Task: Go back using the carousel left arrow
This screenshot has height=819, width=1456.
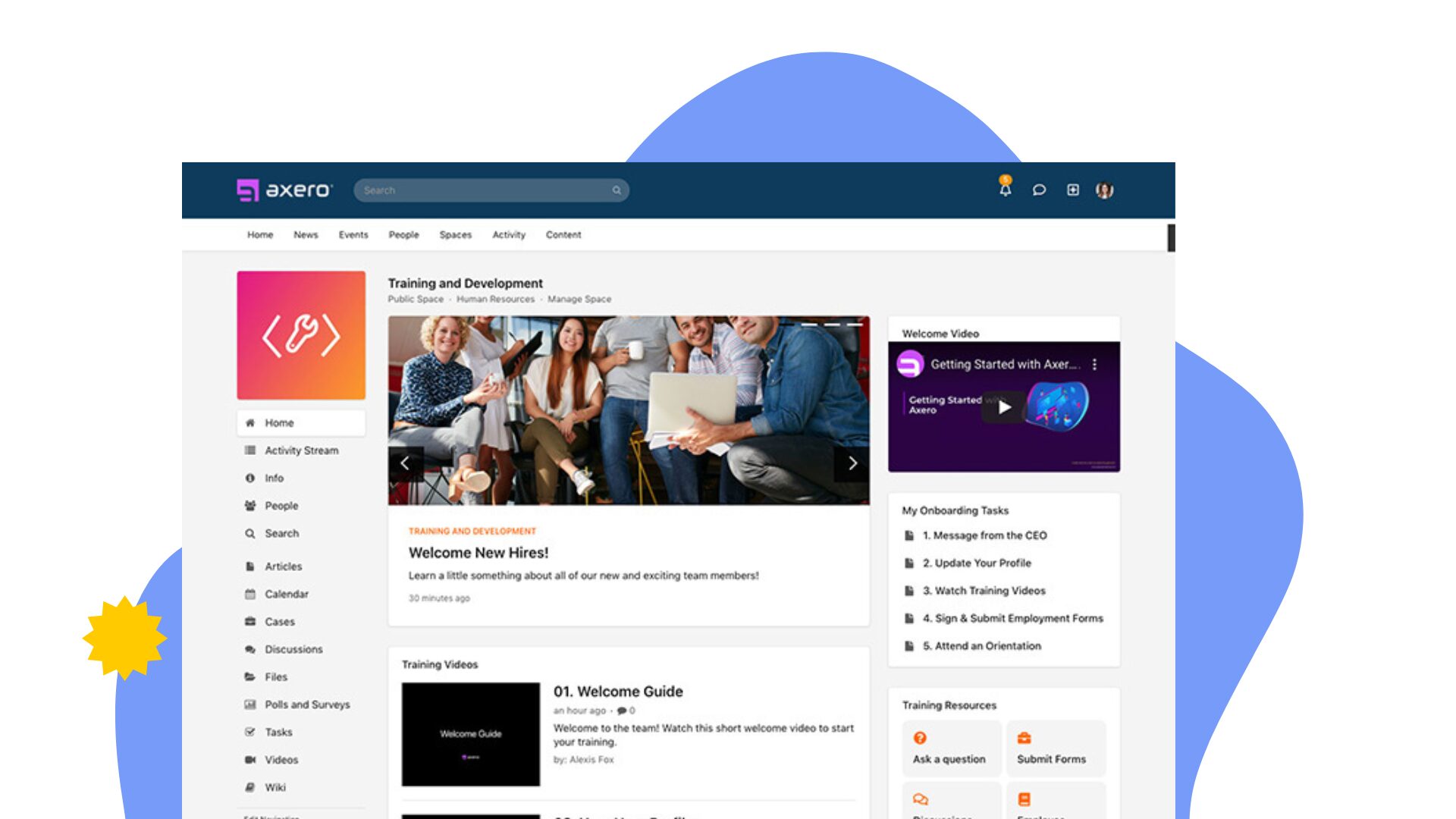Action: 405,463
